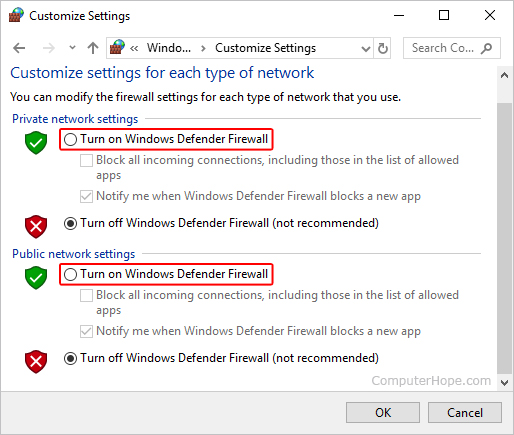Click the Back navigation arrow
Screen dimensions: 514x435
coord(19,48)
